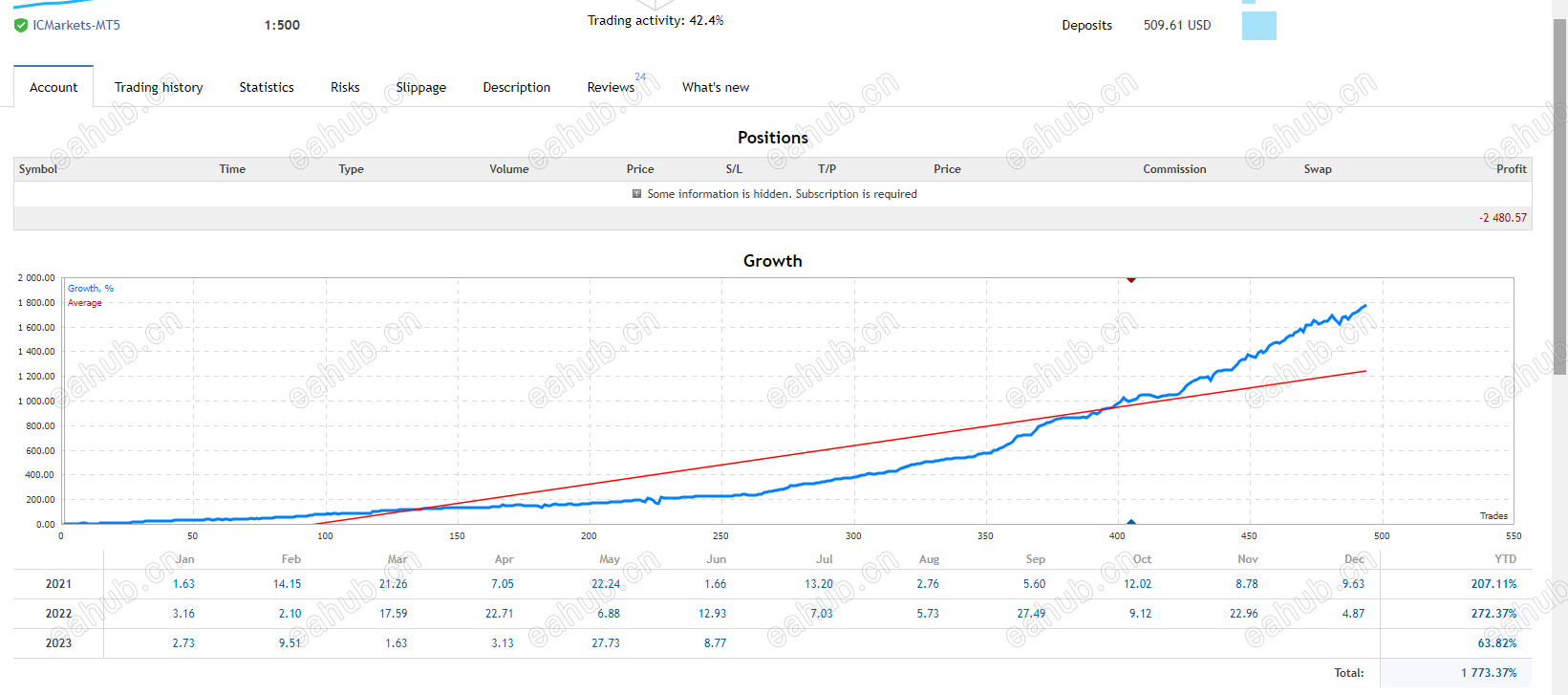Click the hidden-information lock icon
1568x695 pixels.
coord(637,194)
